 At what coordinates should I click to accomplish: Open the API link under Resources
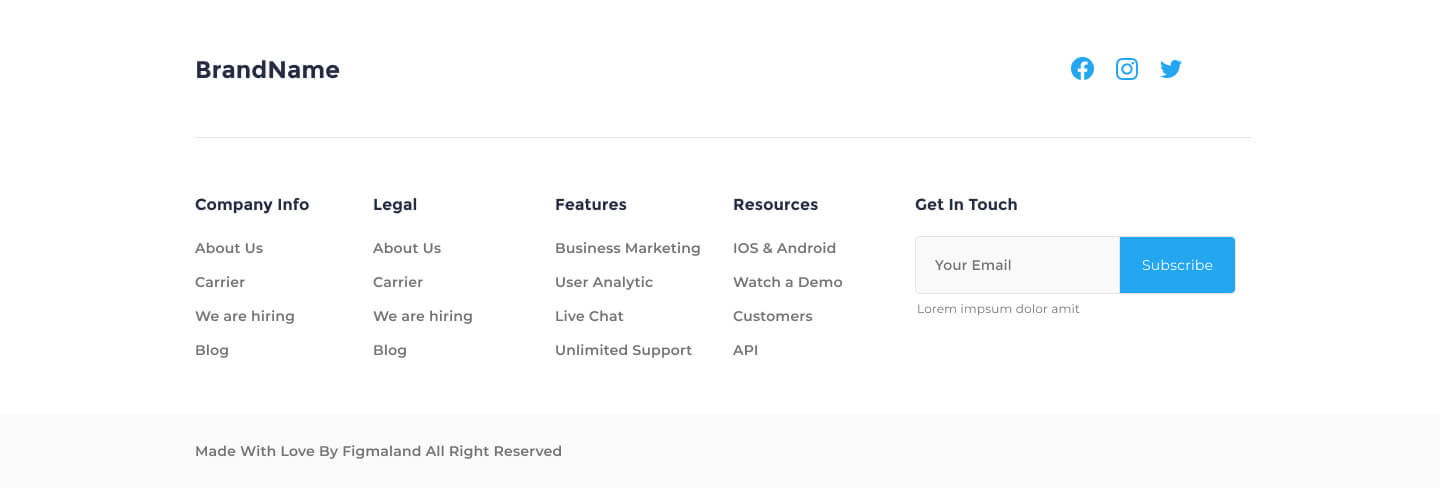coord(746,350)
